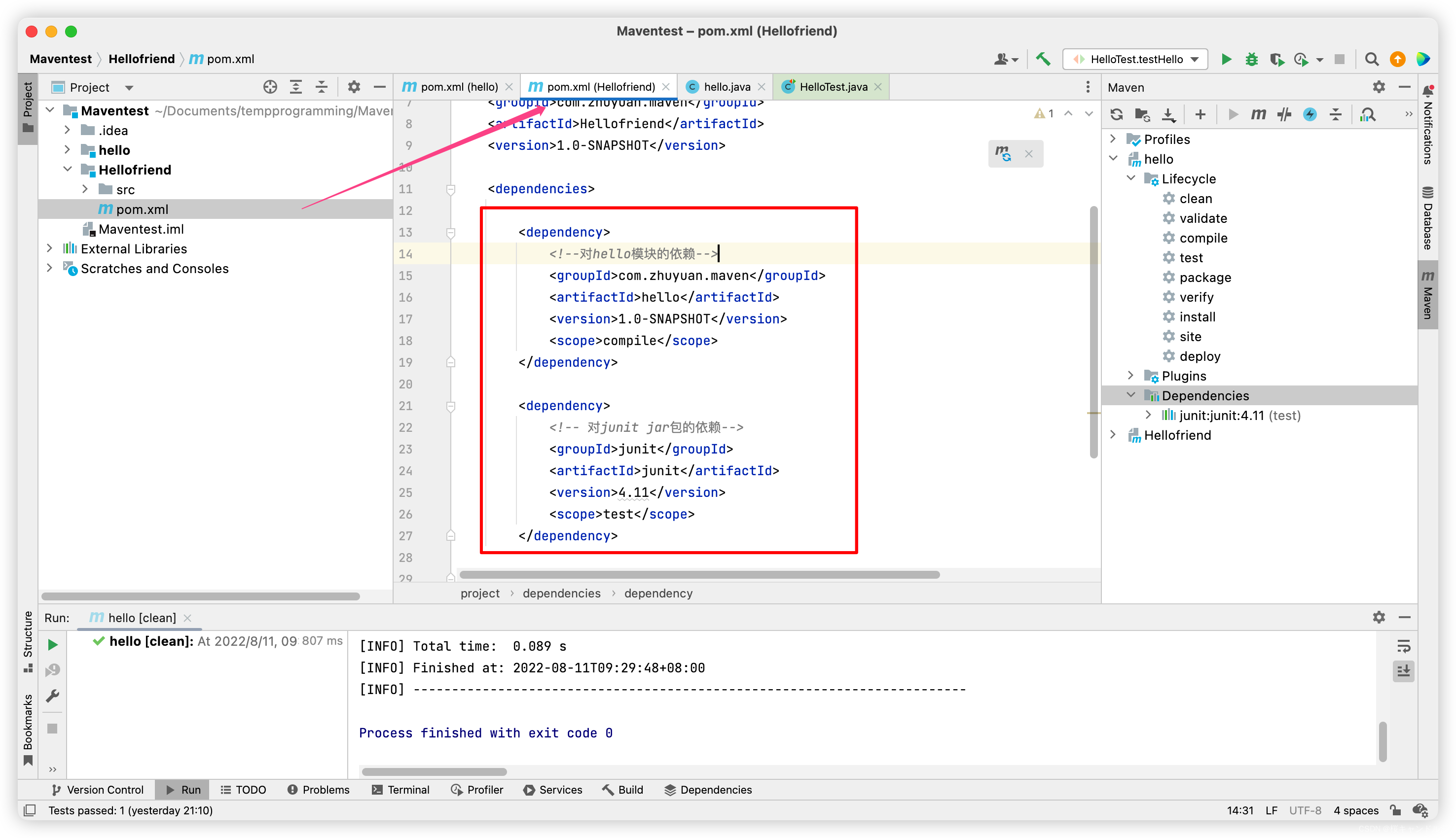Open the Project view dropdown

[x=129, y=87]
